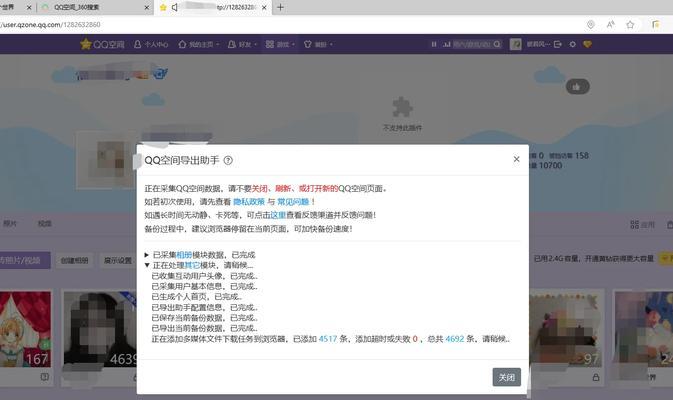
Task: Click text 已导出助手配置信息，已完成
Action: 204,307
